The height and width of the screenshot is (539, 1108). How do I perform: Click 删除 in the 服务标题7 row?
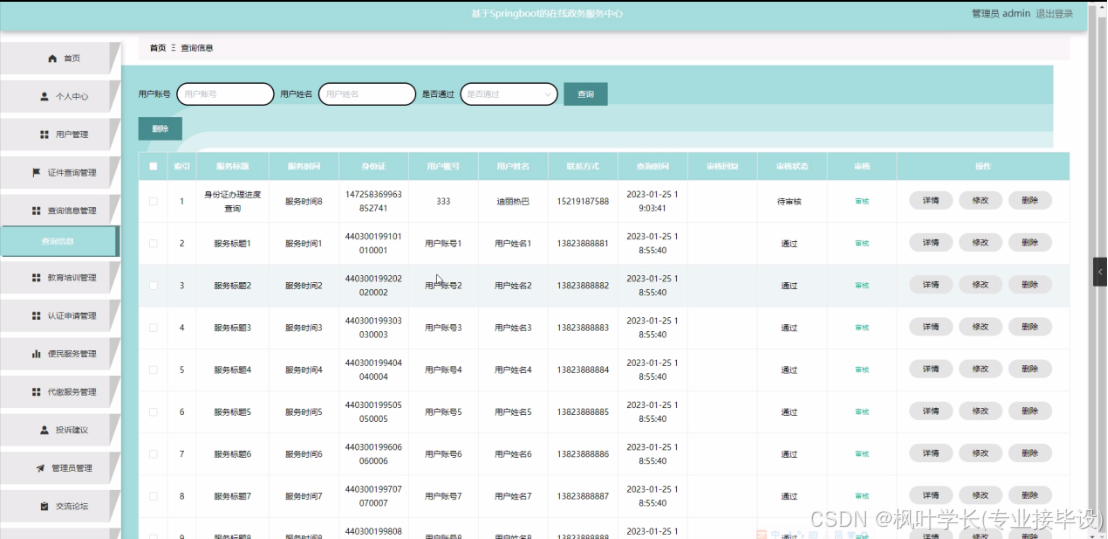point(1030,495)
